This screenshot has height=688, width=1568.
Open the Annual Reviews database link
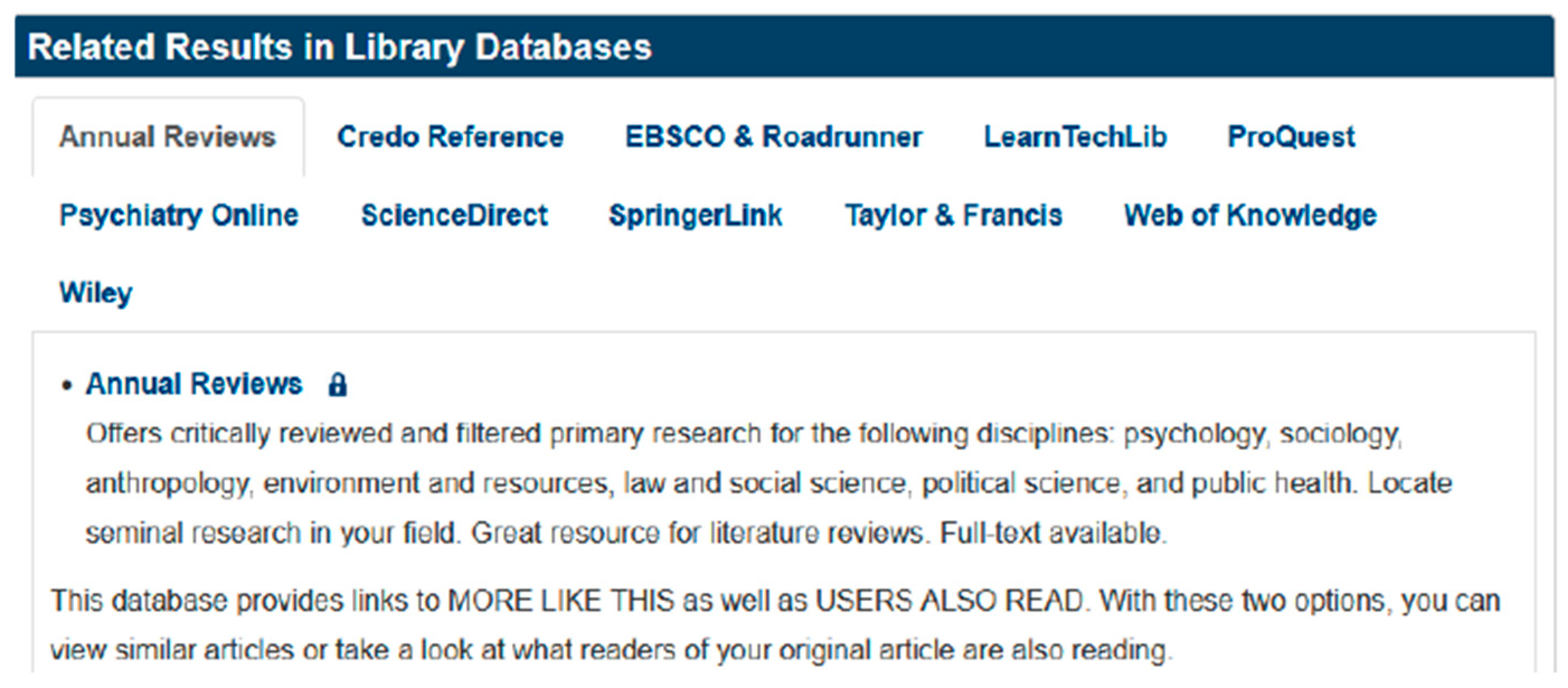pos(194,384)
